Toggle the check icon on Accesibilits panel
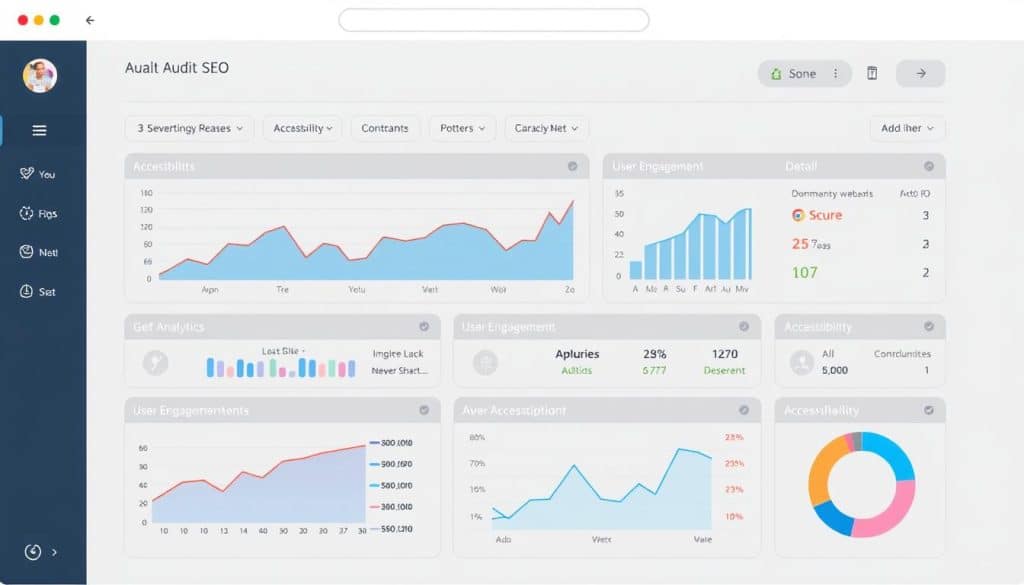This screenshot has width=1024, height=585. [573, 166]
